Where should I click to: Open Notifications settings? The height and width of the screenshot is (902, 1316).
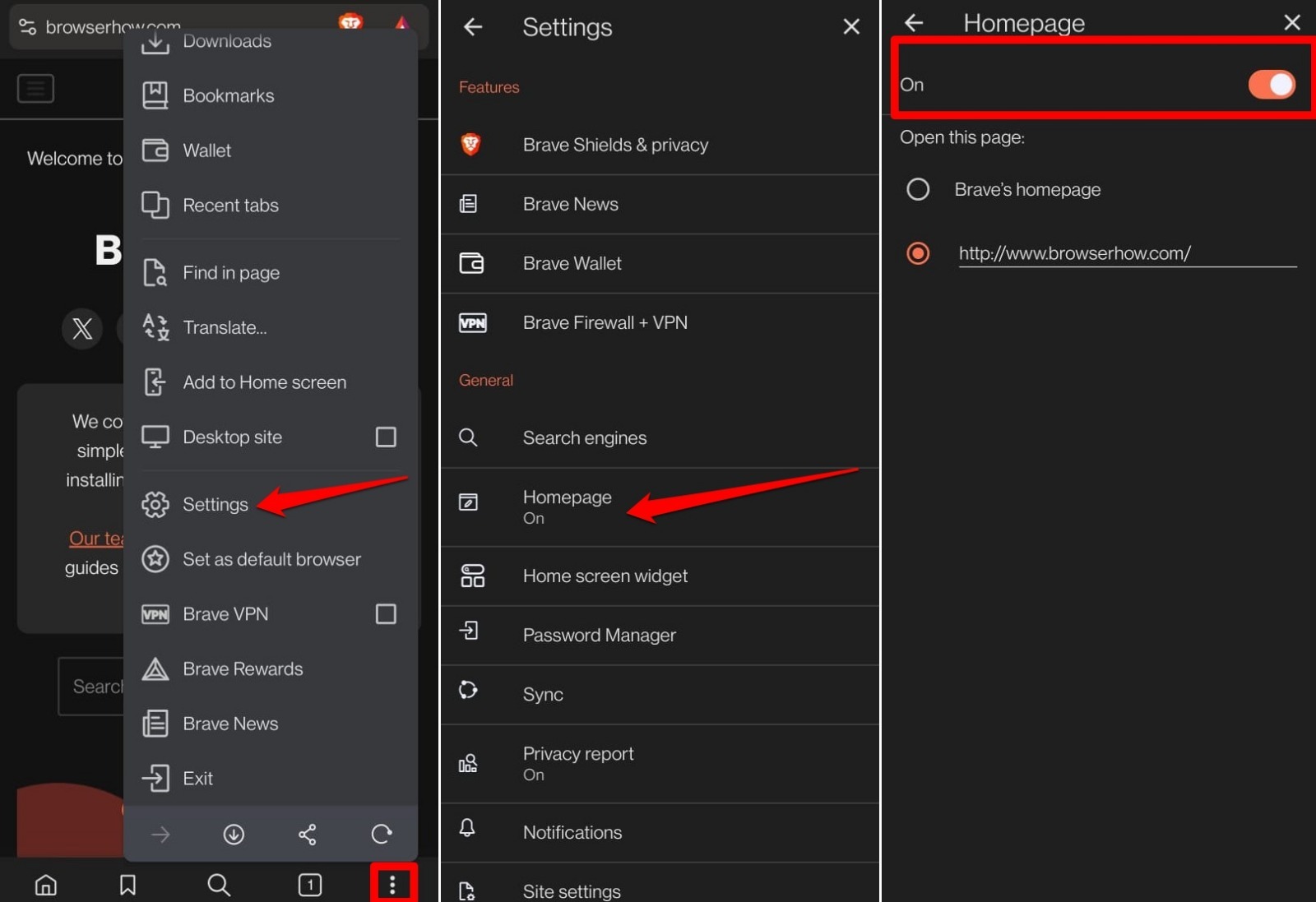pyautogui.click(x=660, y=832)
